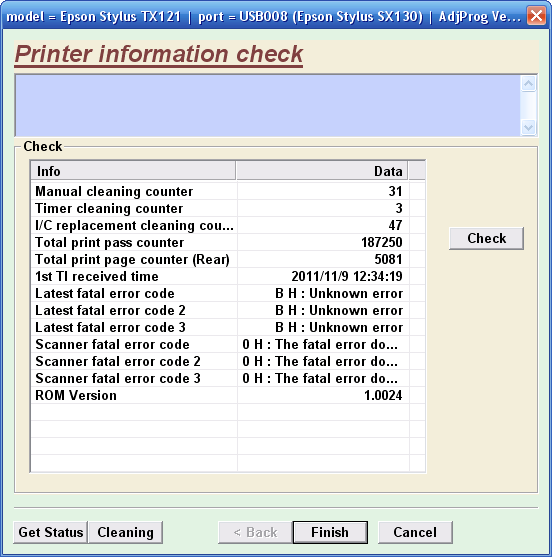The height and width of the screenshot is (557, 552).
Task: Click inside the blue message text area
Action: [x=268, y=106]
